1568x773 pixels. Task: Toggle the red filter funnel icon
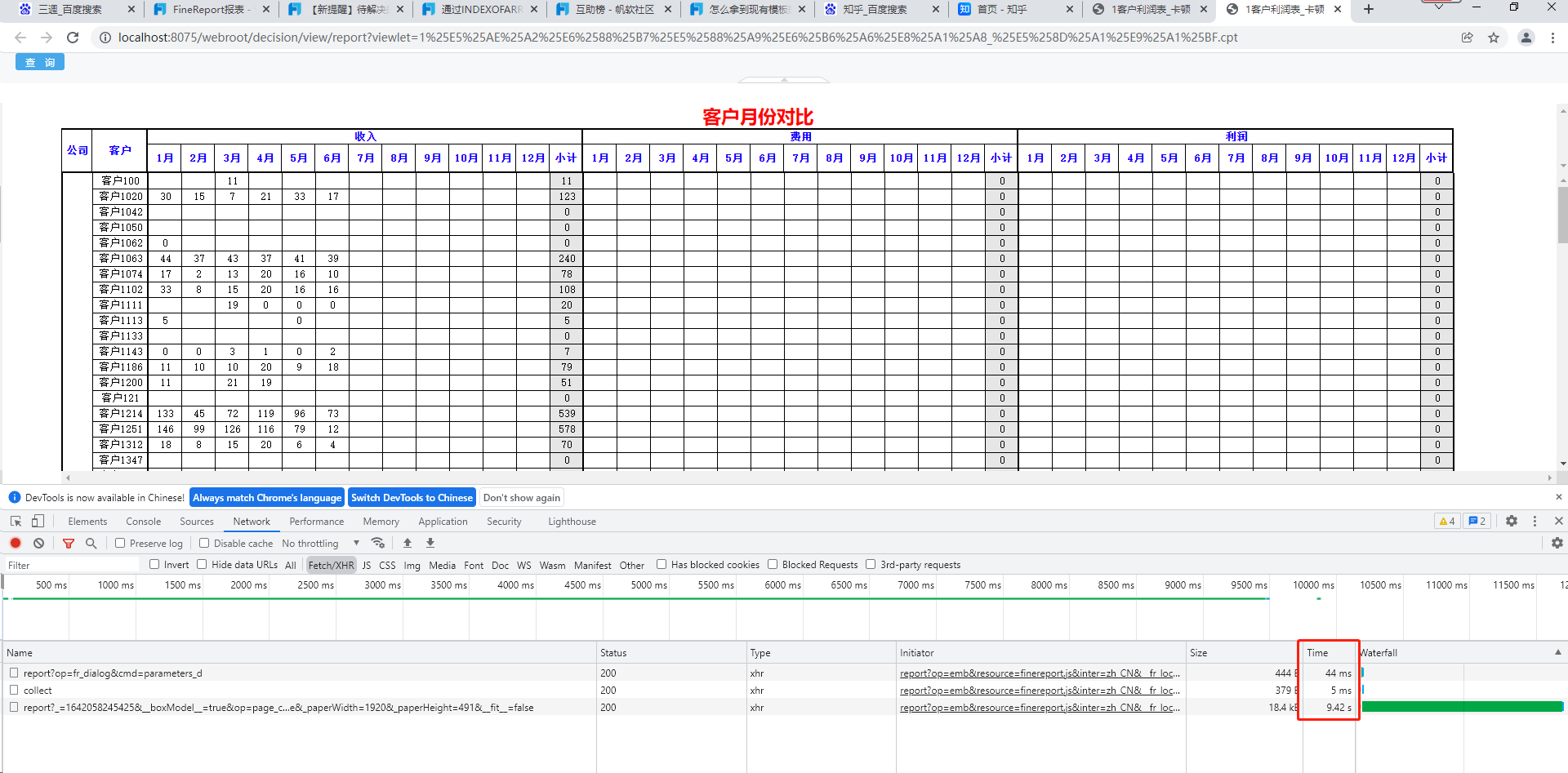pos(69,543)
